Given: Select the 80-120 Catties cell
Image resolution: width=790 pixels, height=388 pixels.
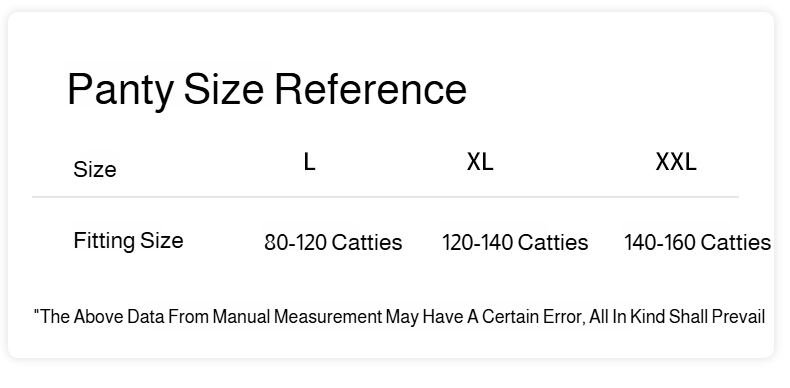Looking at the screenshot, I should (x=334, y=242).
